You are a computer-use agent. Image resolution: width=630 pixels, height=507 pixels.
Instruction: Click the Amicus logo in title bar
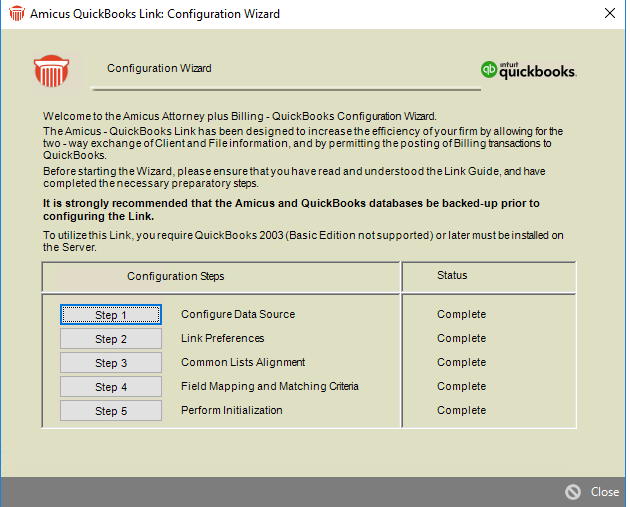(17, 13)
